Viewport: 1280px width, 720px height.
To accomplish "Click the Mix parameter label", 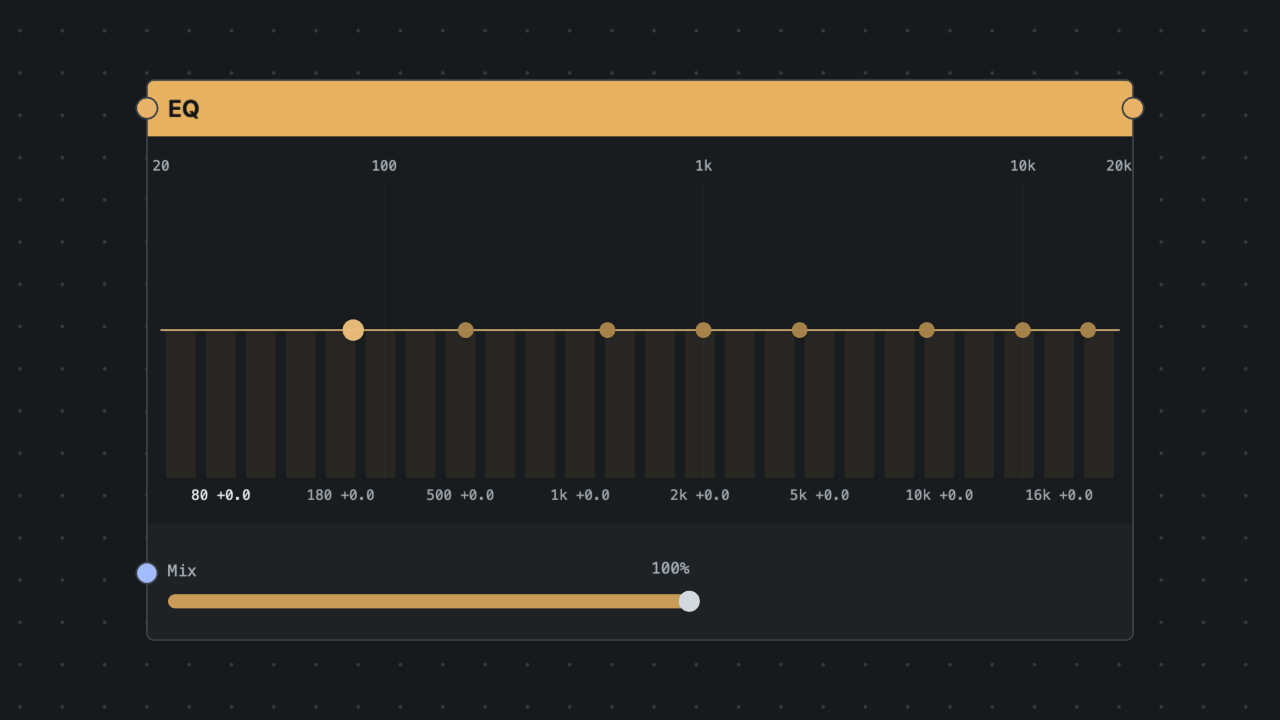I will point(182,571).
